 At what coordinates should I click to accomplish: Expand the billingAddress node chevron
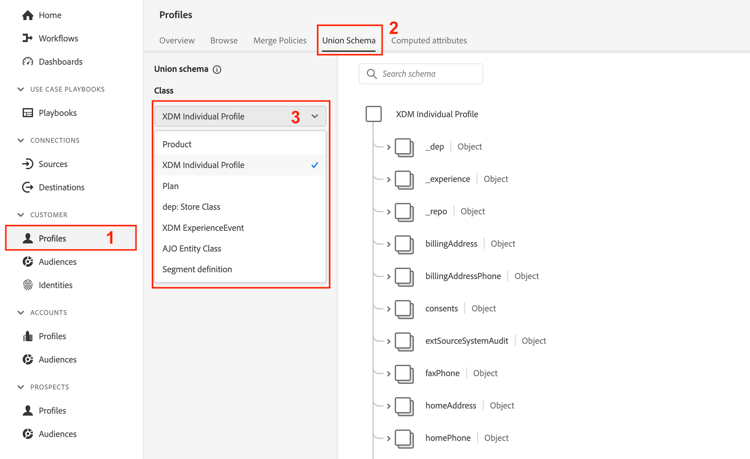click(x=388, y=244)
